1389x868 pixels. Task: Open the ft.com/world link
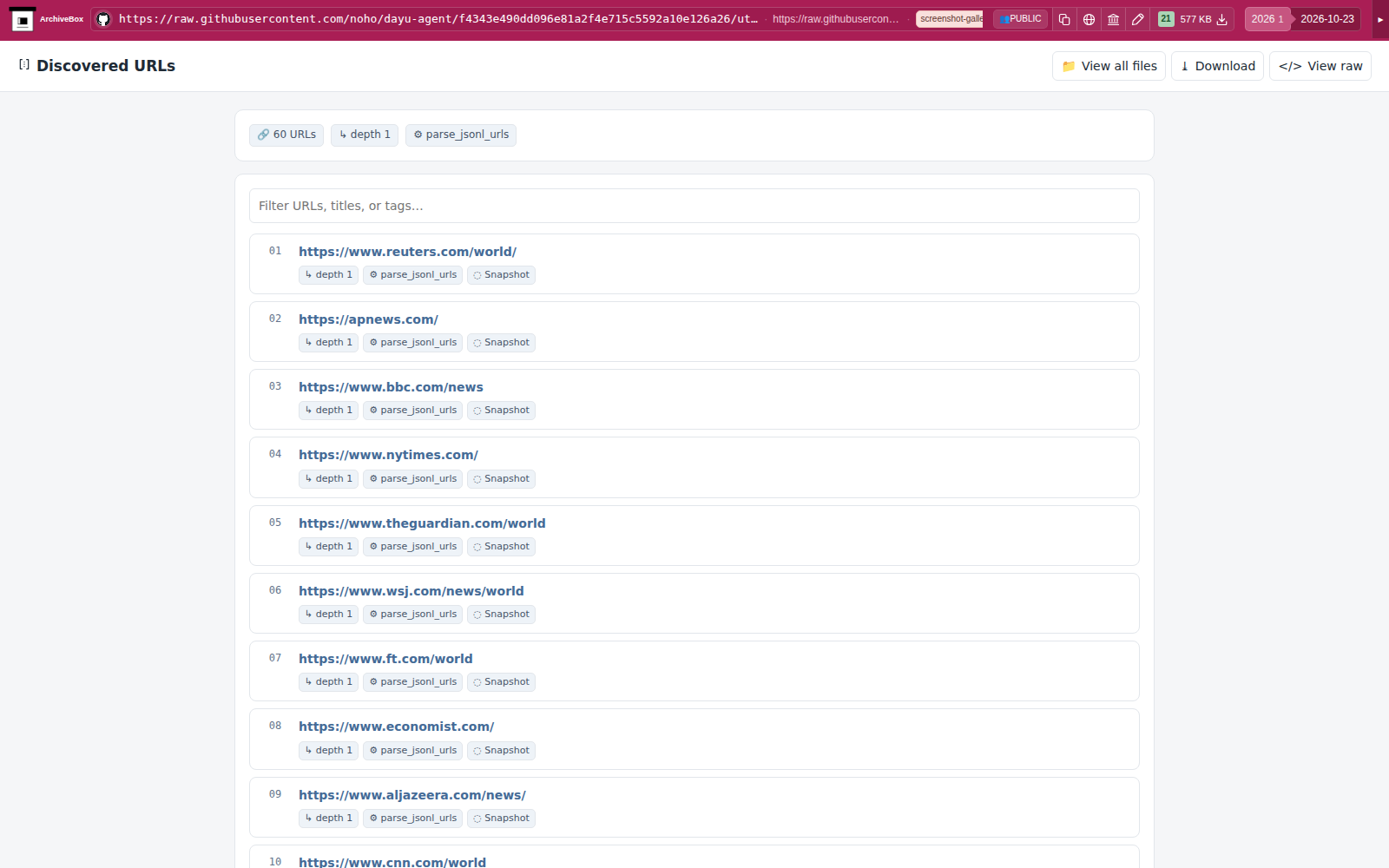(385, 659)
